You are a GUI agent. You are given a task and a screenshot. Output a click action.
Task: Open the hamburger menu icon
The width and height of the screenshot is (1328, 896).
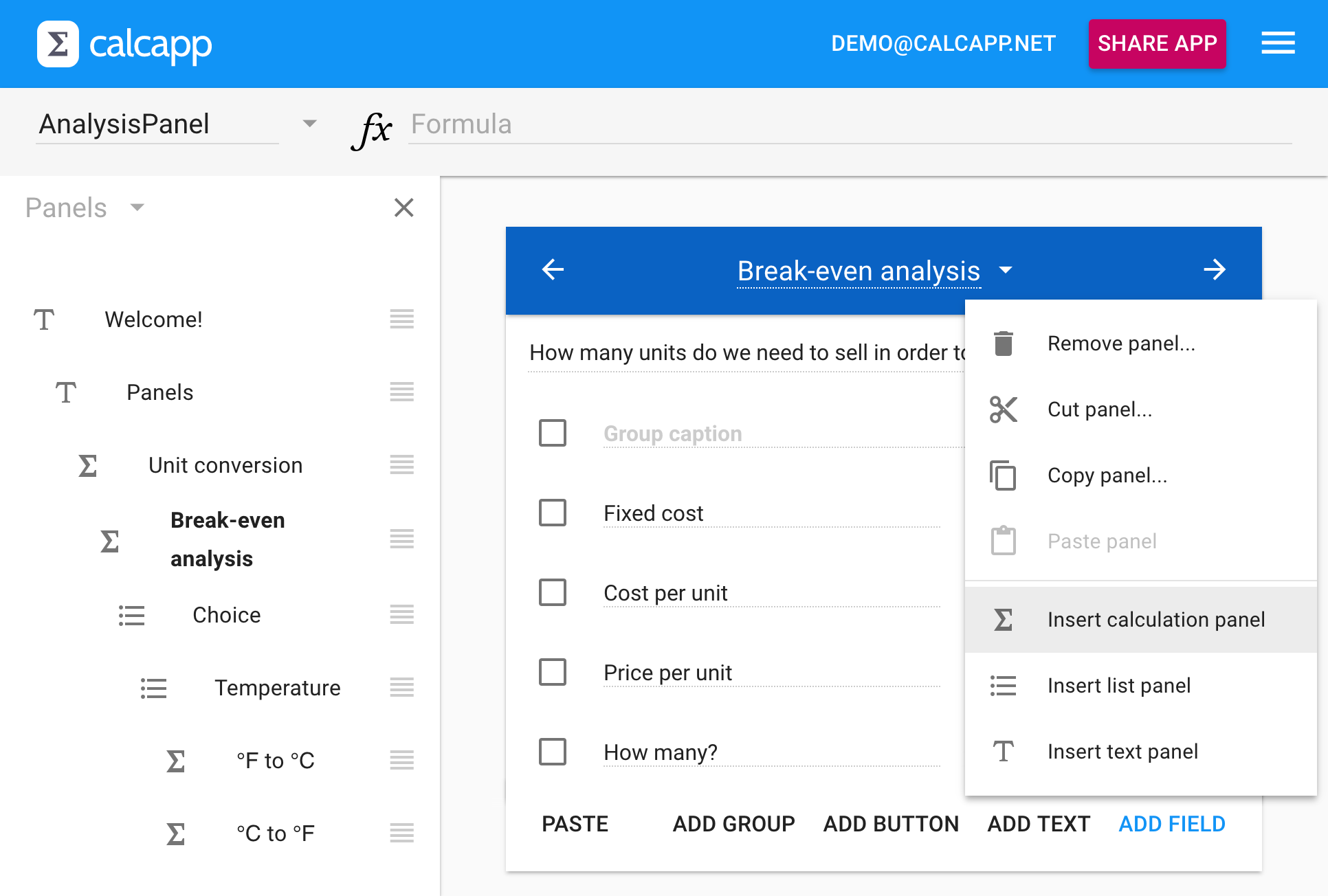tap(1278, 43)
